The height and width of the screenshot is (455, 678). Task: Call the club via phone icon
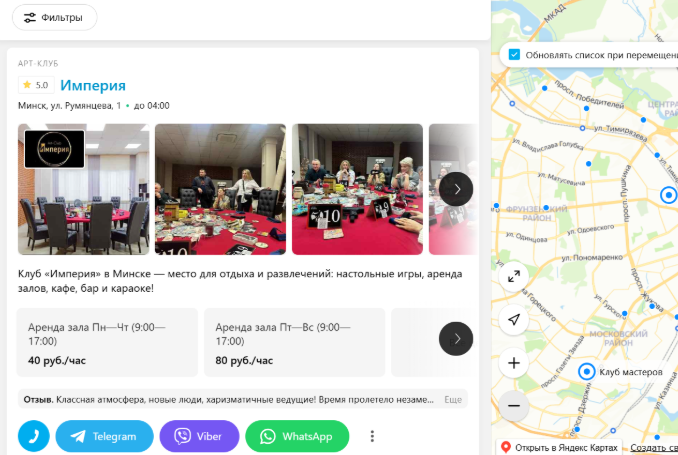tap(34, 436)
